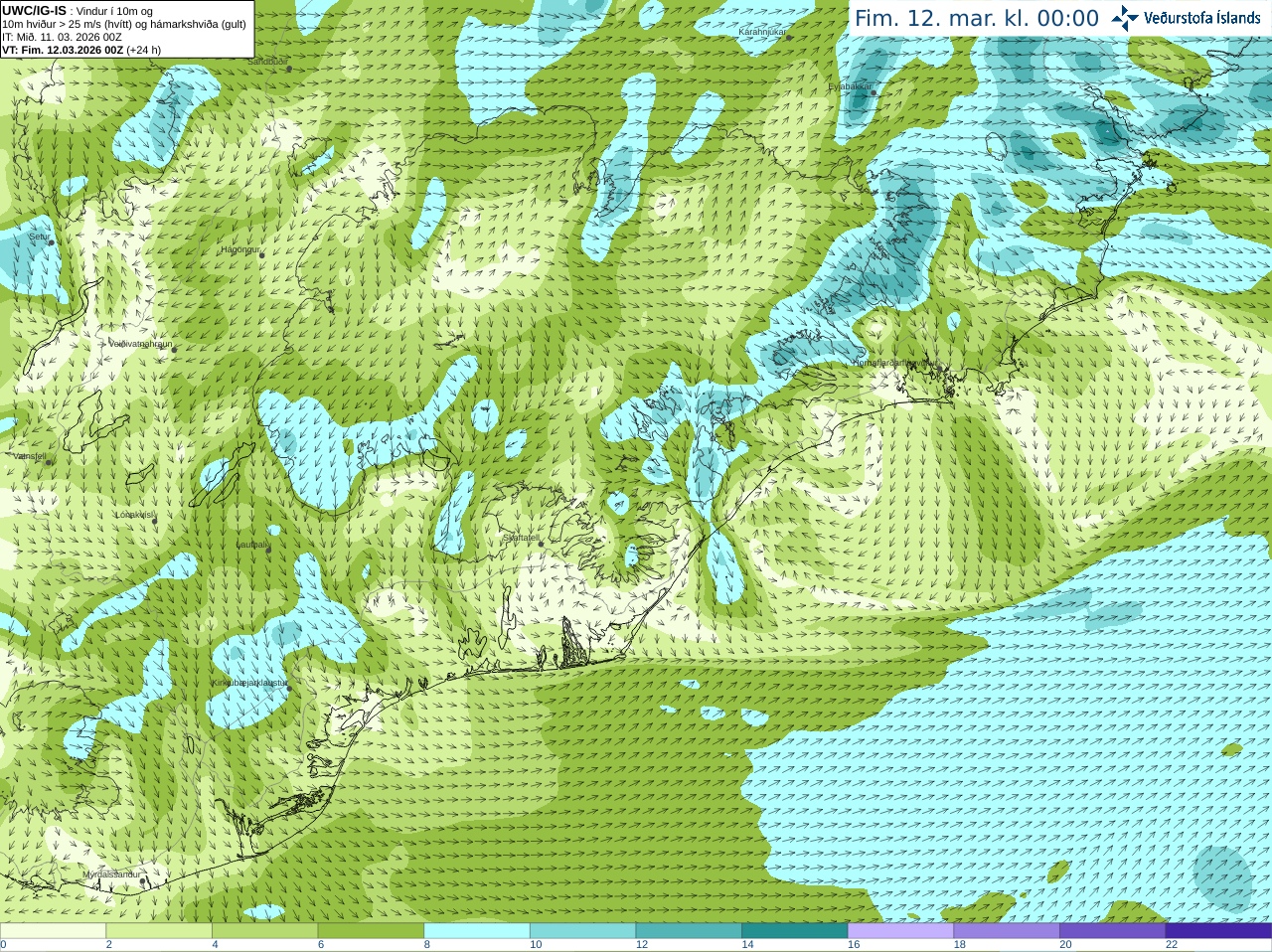Click the Veðurstofa Íslands logo icon
The height and width of the screenshot is (952, 1272).
pyautogui.click(x=1125, y=18)
